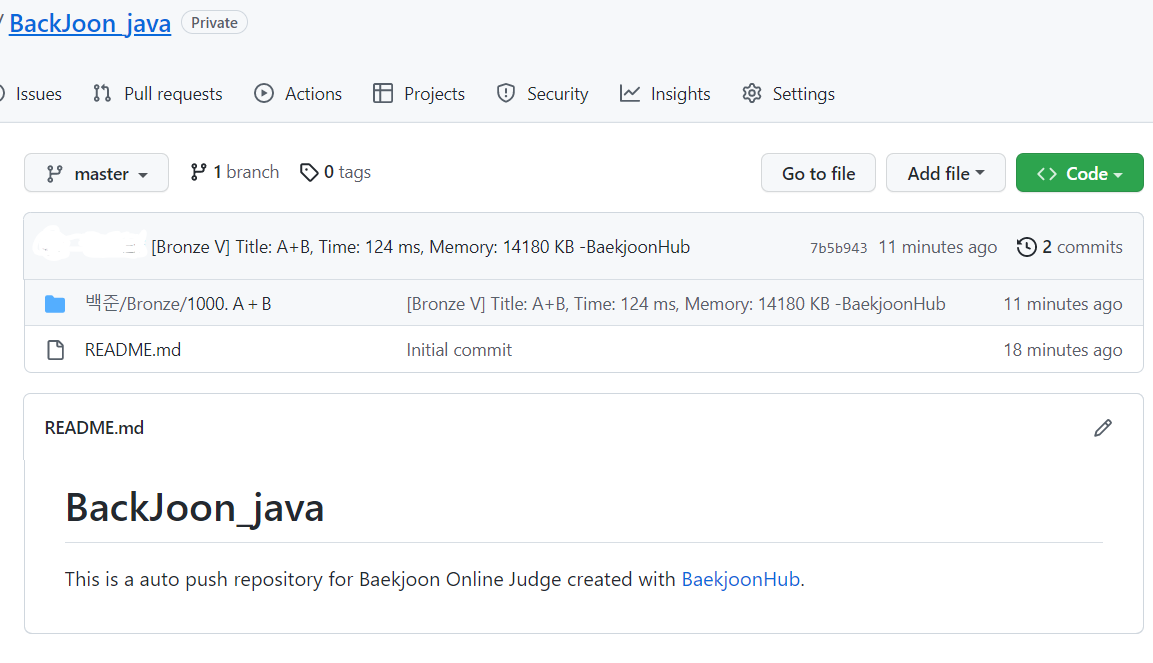Click the tag icon beside 0 tags
1153x663 pixels.
tap(309, 172)
